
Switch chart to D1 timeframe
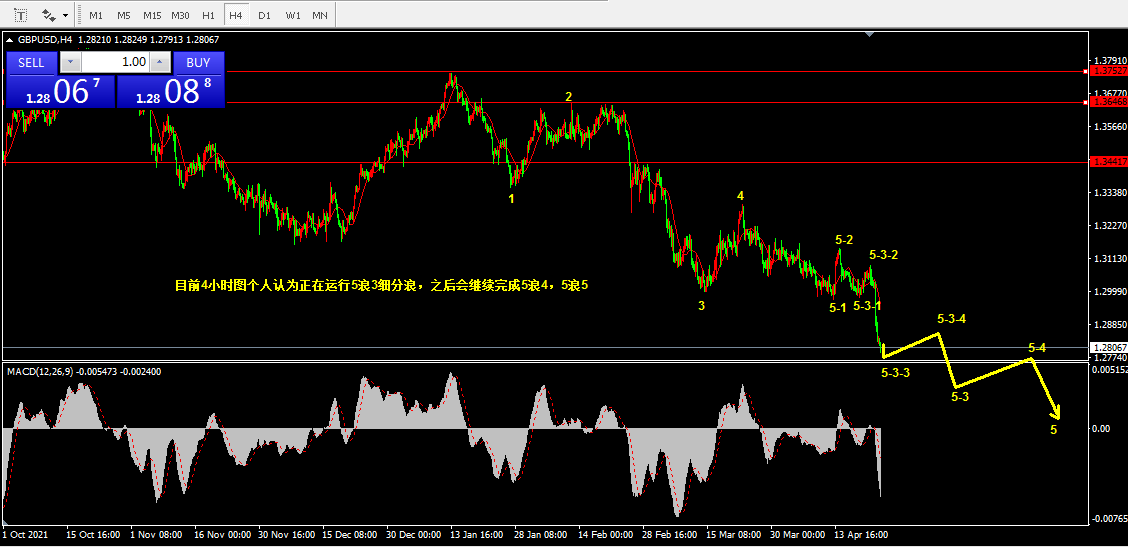pos(264,14)
